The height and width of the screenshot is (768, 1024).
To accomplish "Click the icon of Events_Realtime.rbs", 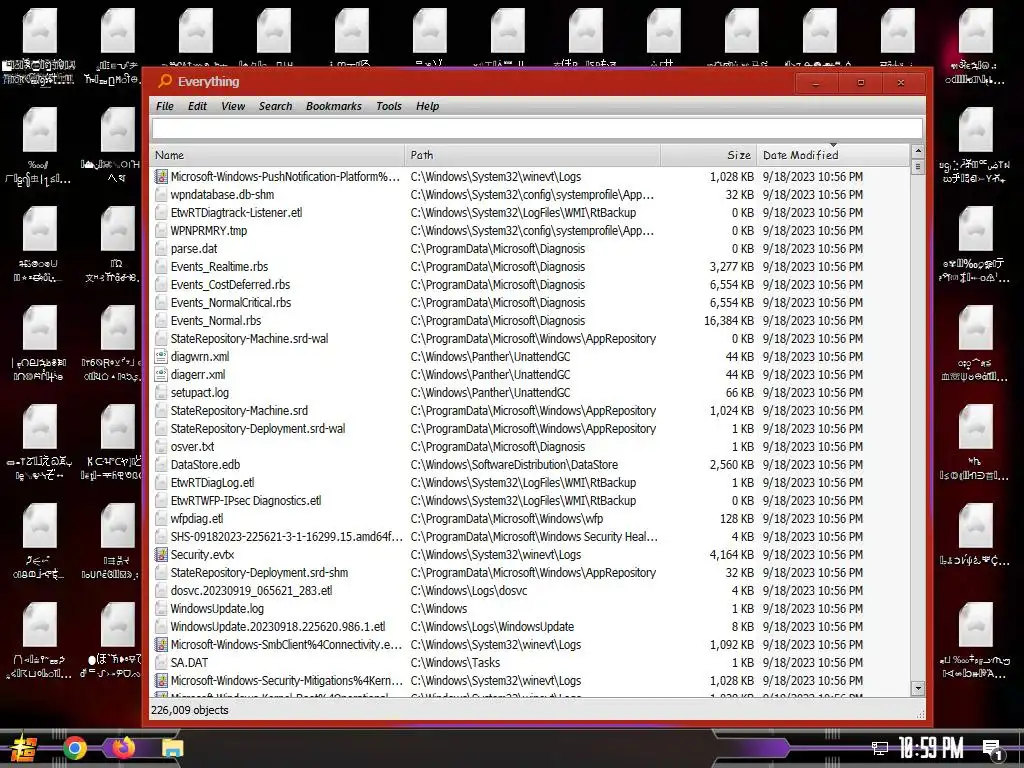I will pos(161,266).
